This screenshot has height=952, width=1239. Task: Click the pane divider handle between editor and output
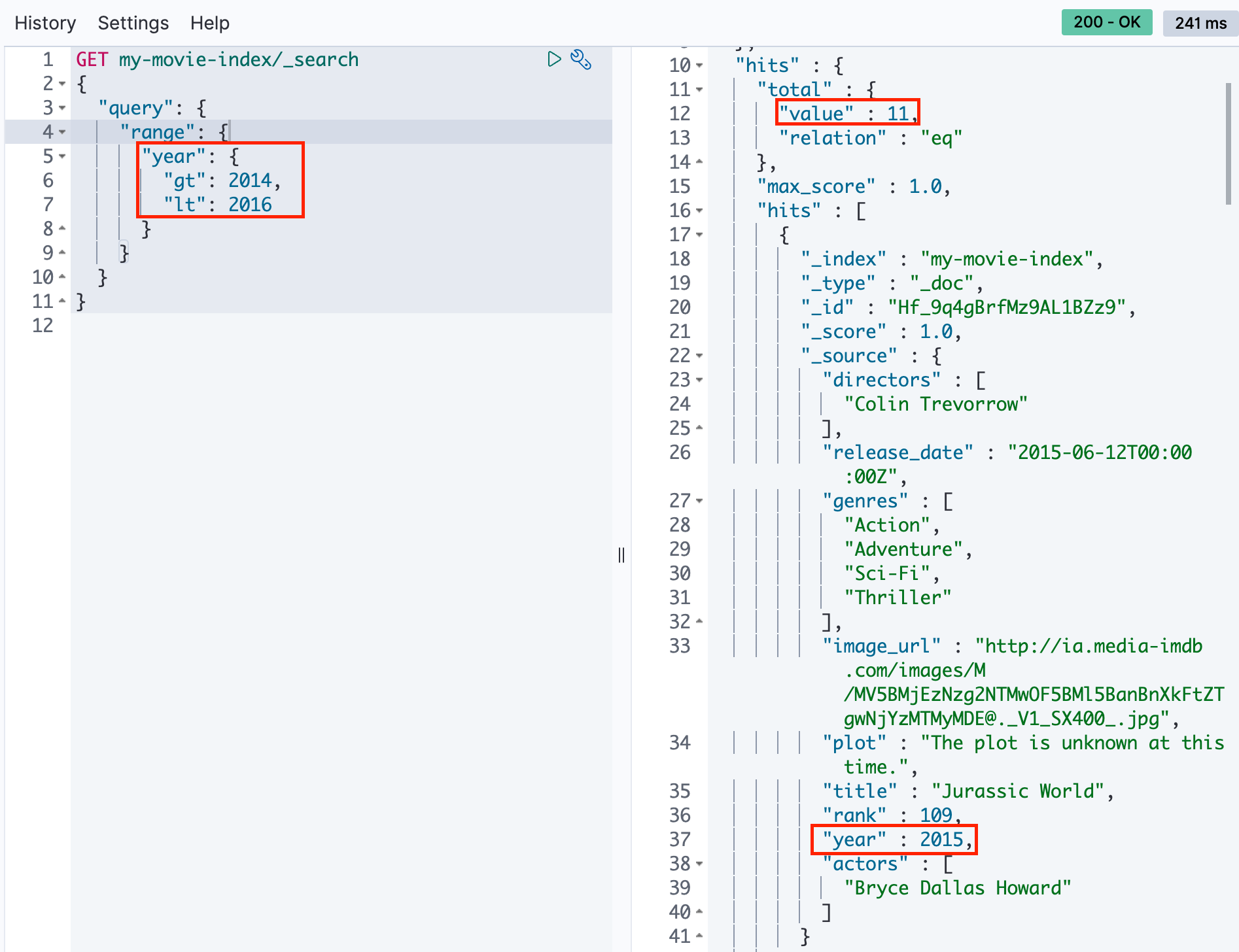coord(621,555)
